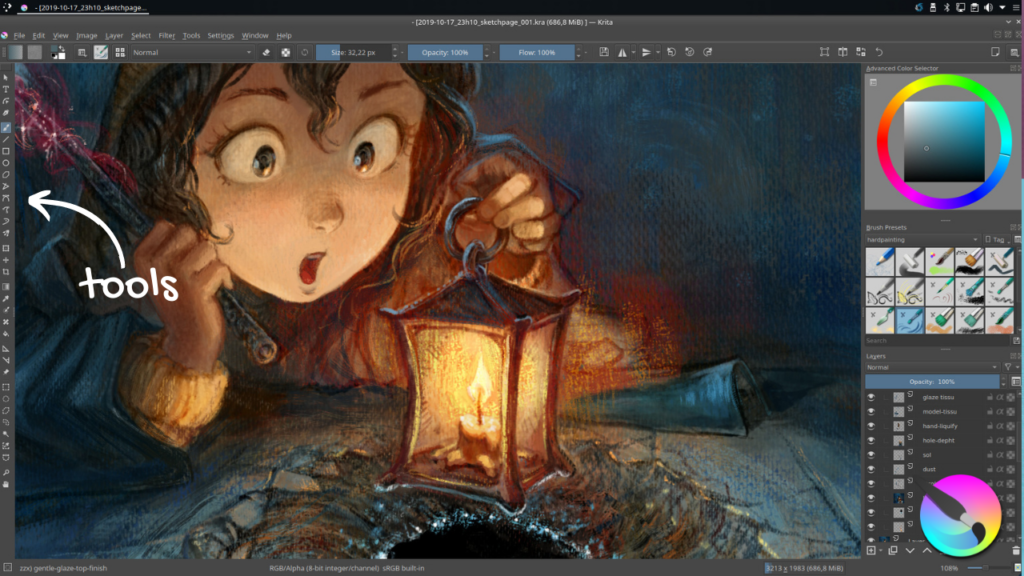Select the Move tool in the toolbox
Screen dimensions: 1024x576
6,260
